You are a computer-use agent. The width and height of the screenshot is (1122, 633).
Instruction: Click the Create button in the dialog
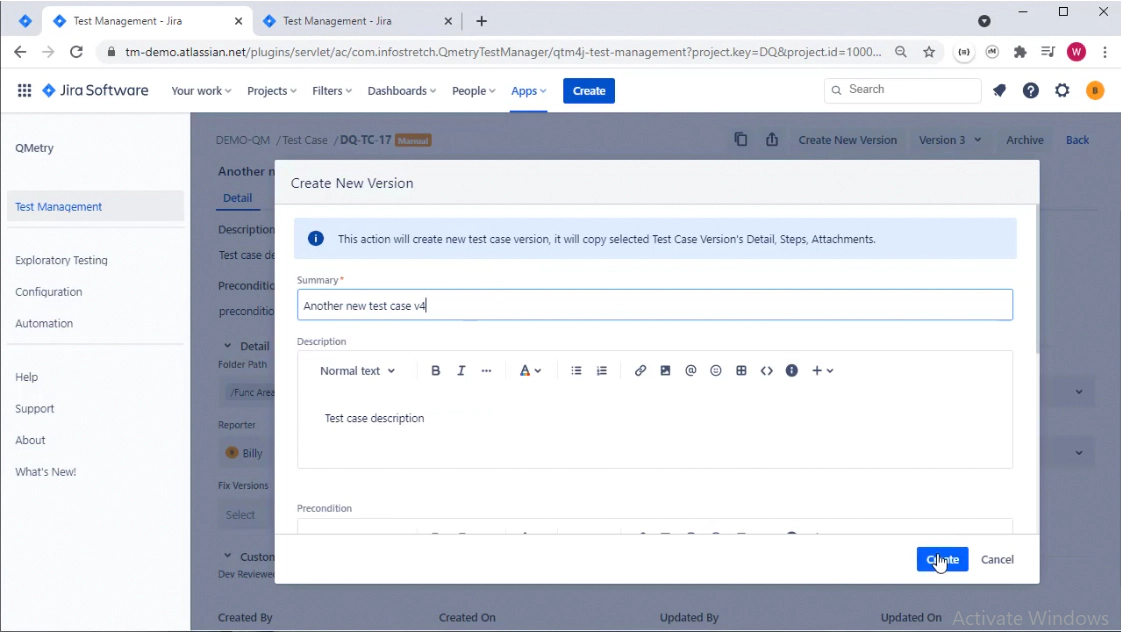click(x=941, y=559)
